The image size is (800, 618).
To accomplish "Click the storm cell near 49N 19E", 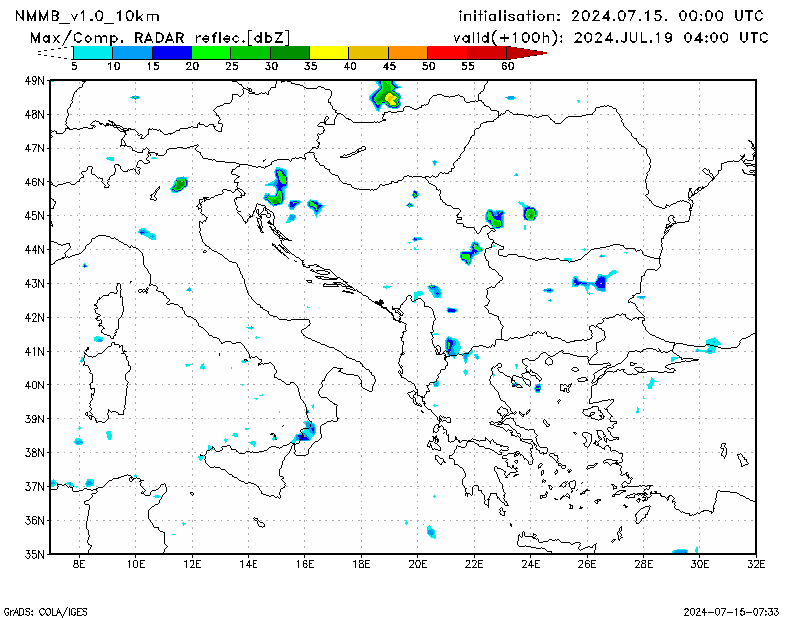I will point(386,97).
